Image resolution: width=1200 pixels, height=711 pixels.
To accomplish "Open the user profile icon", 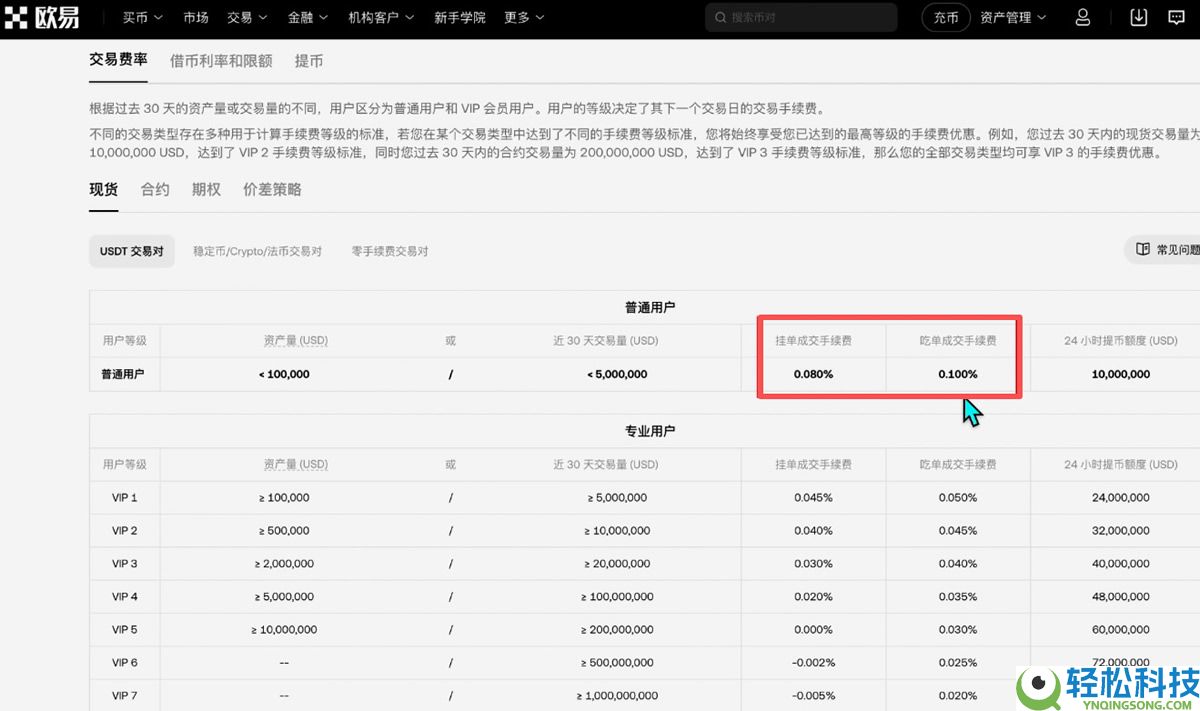I will pyautogui.click(x=1081, y=17).
